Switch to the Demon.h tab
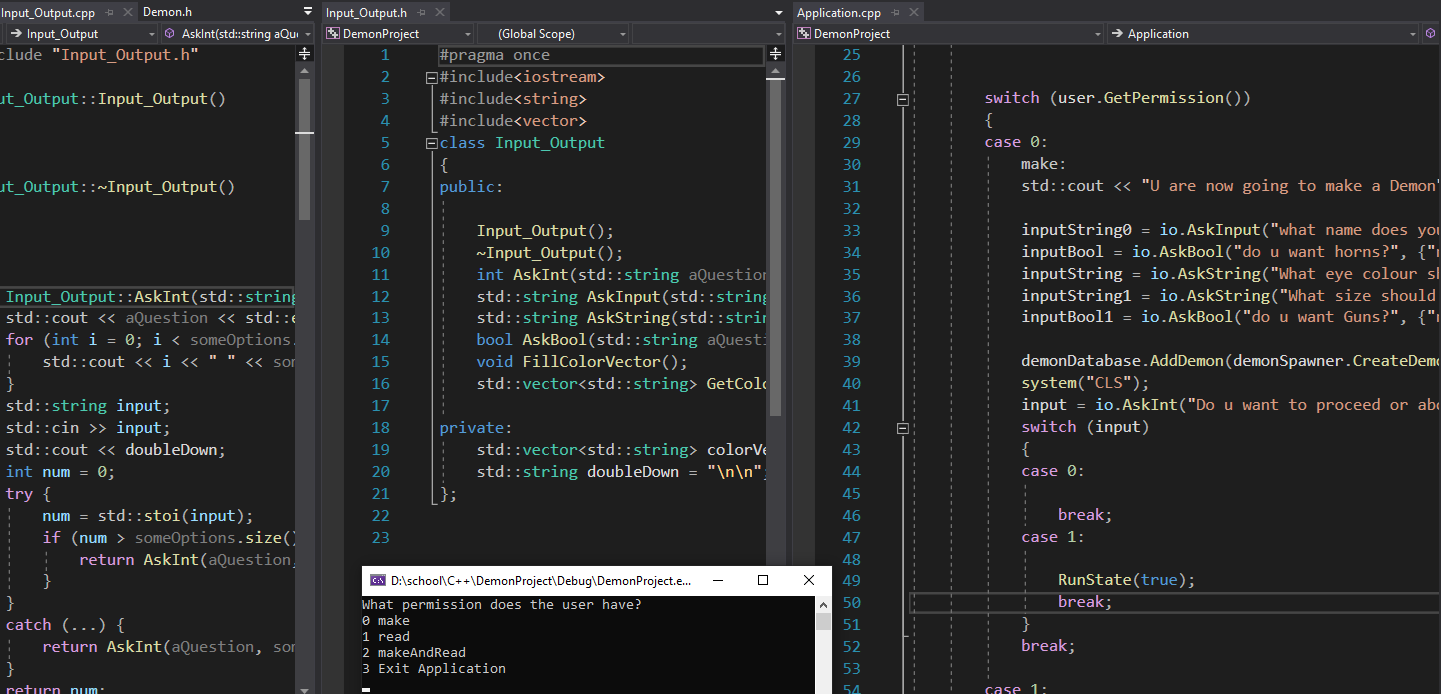This screenshot has width=1441, height=694. pos(167,12)
